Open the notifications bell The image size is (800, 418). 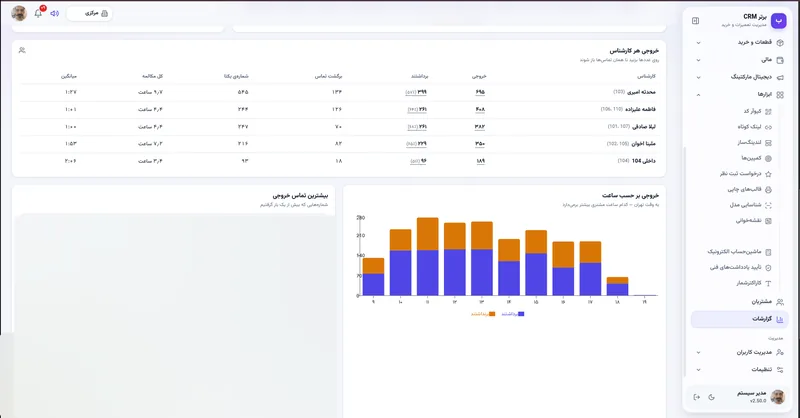tap(38, 13)
